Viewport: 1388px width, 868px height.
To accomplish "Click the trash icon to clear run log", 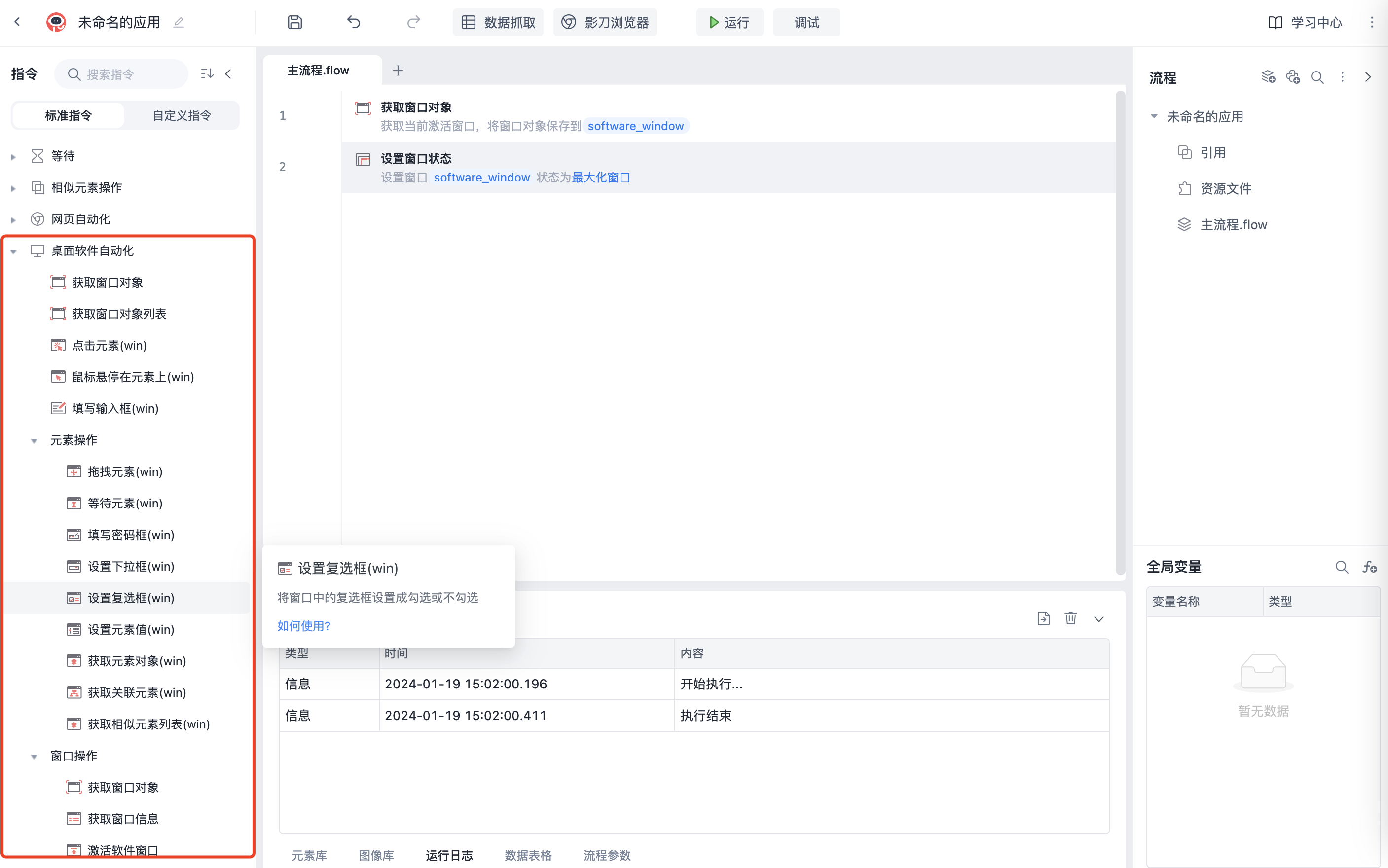I will click(x=1070, y=618).
